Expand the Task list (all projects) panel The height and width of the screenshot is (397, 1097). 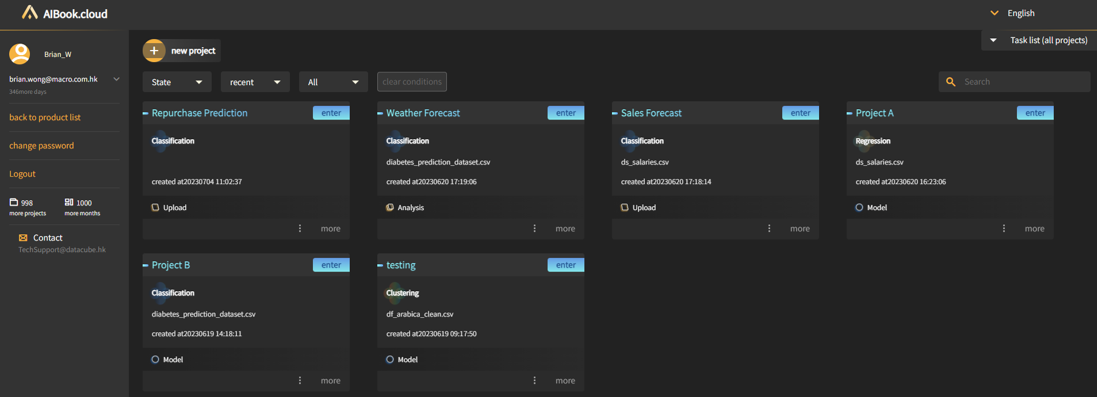(1038, 41)
